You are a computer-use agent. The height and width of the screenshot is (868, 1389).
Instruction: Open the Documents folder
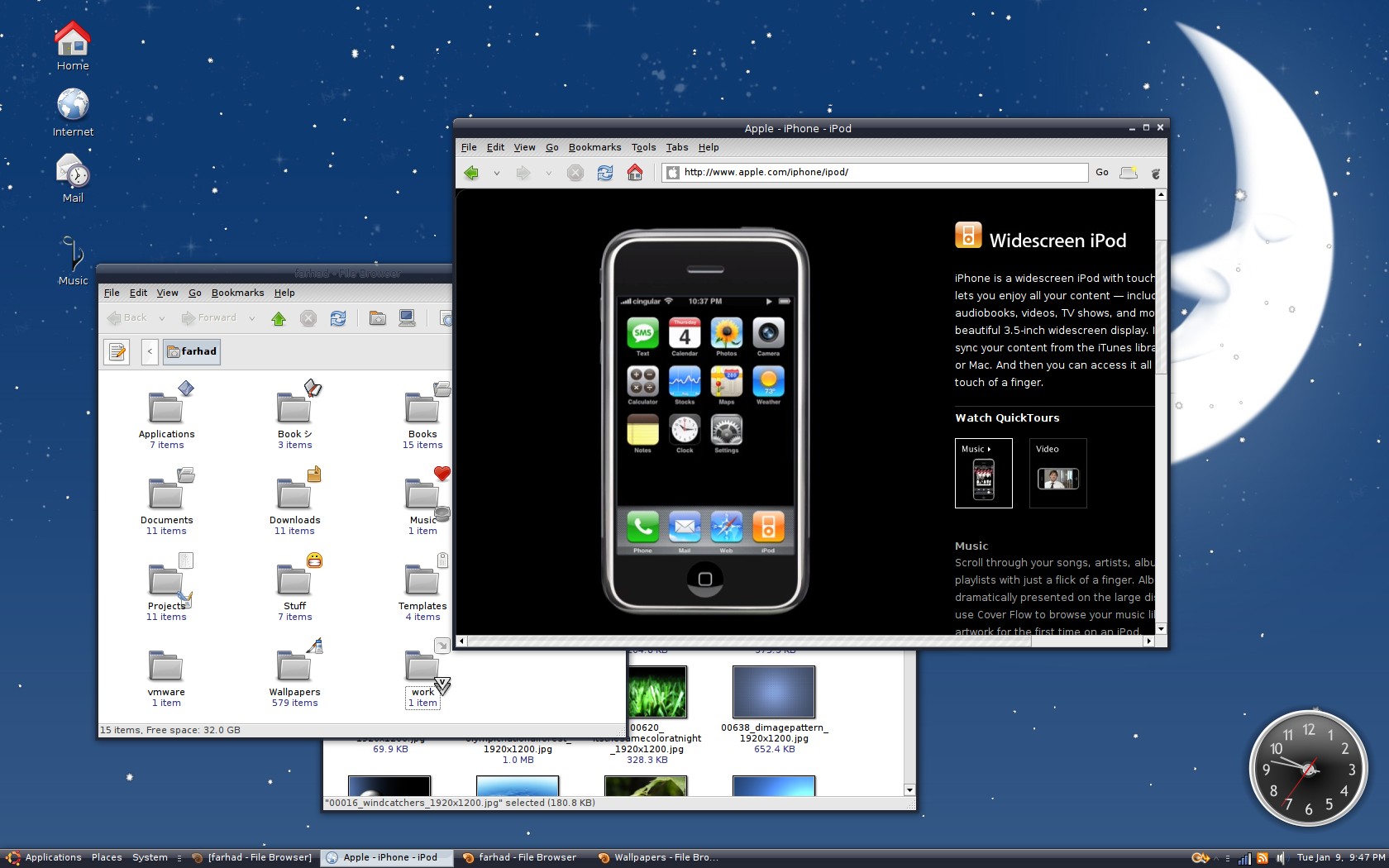pyautogui.click(x=166, y=501)
